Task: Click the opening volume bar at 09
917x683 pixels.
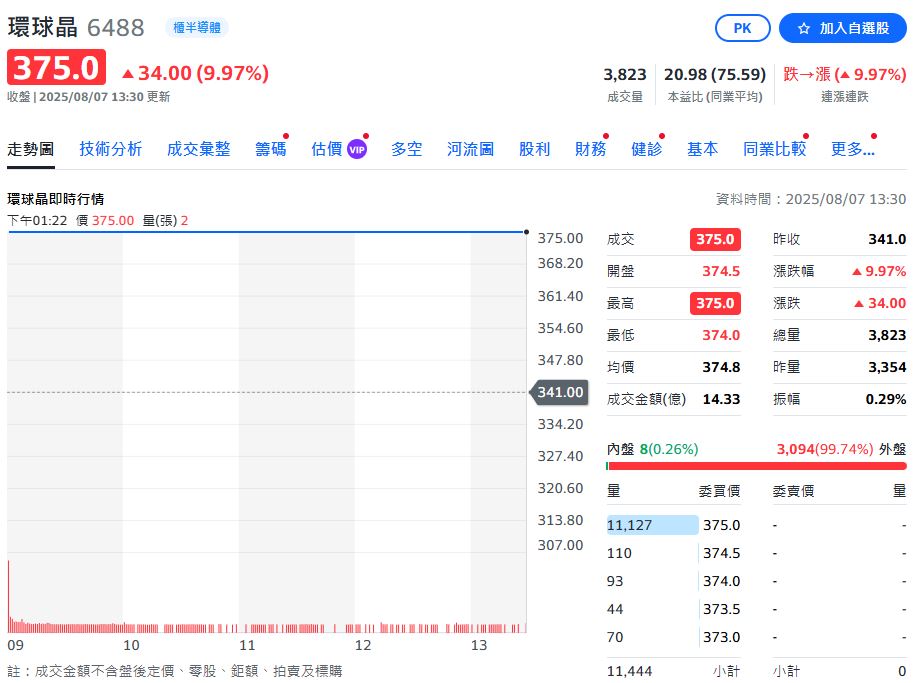Action: [9, 596]
